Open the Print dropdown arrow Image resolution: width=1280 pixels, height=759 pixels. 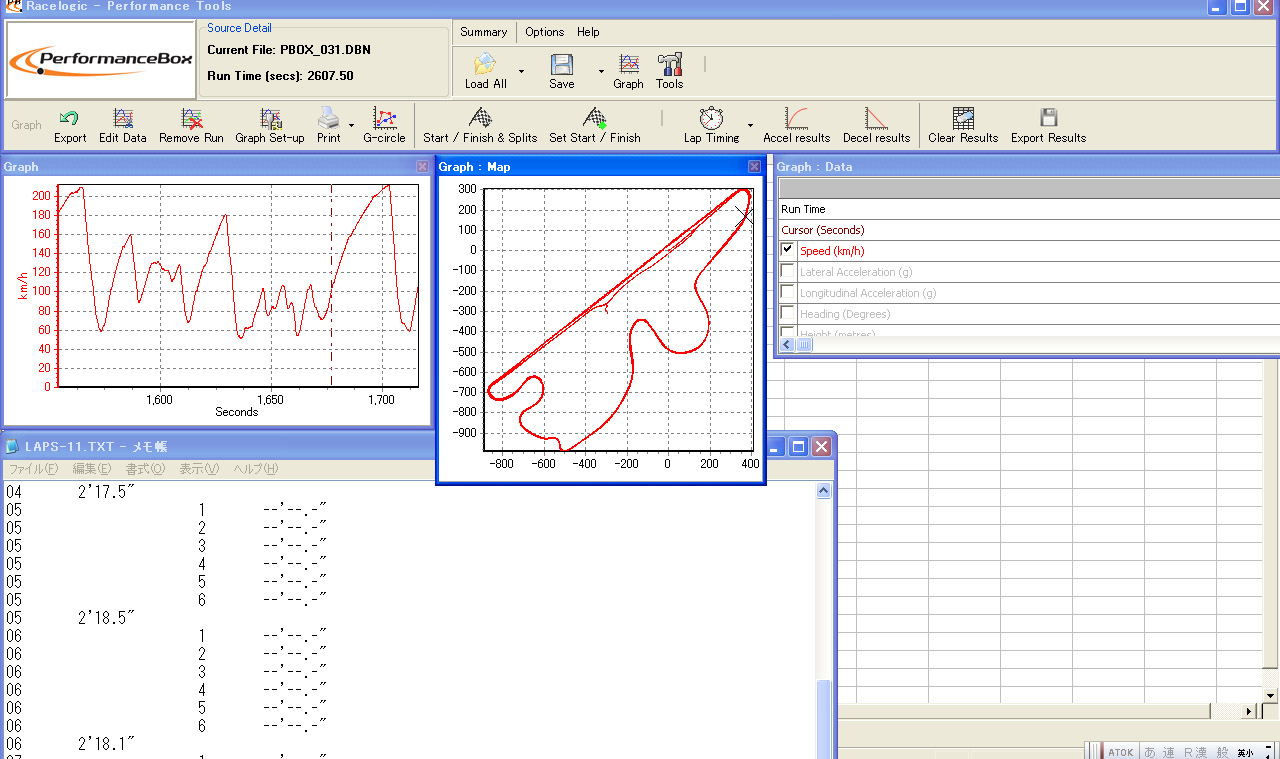coord(351,125)
